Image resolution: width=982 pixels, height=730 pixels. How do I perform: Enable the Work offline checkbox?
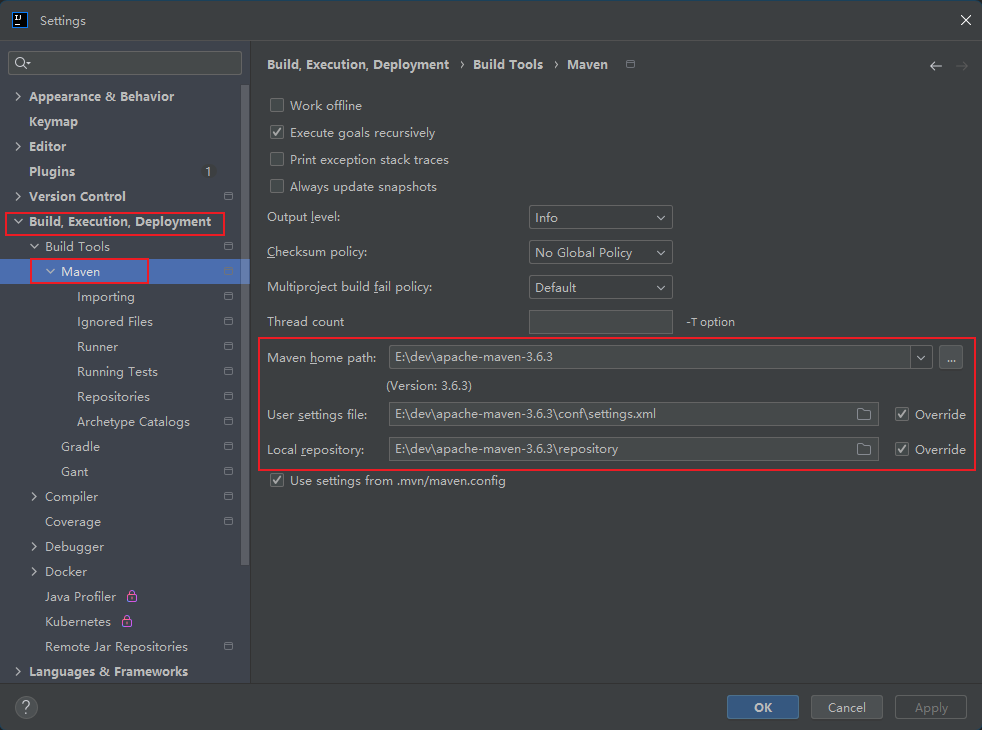coord(277,105)
